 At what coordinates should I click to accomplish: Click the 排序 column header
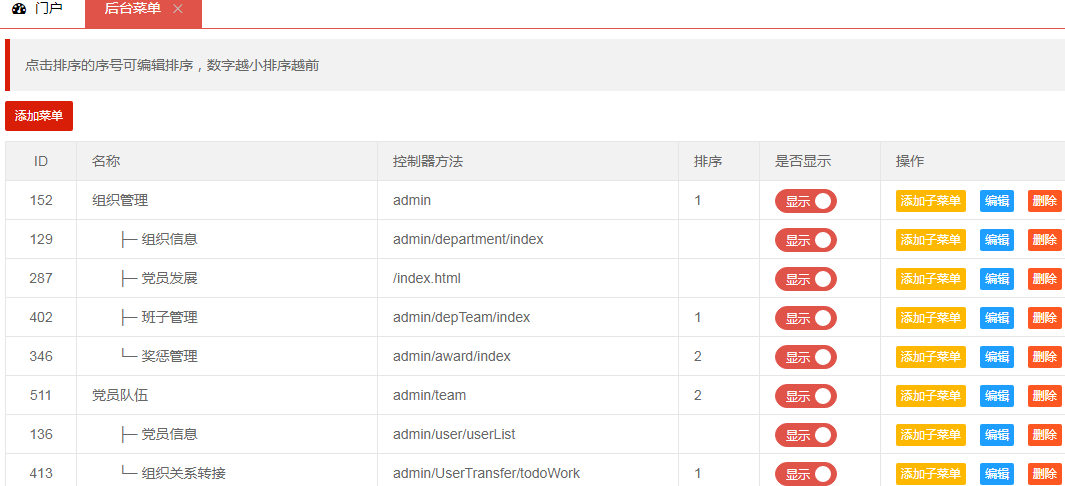click(708, 162)
